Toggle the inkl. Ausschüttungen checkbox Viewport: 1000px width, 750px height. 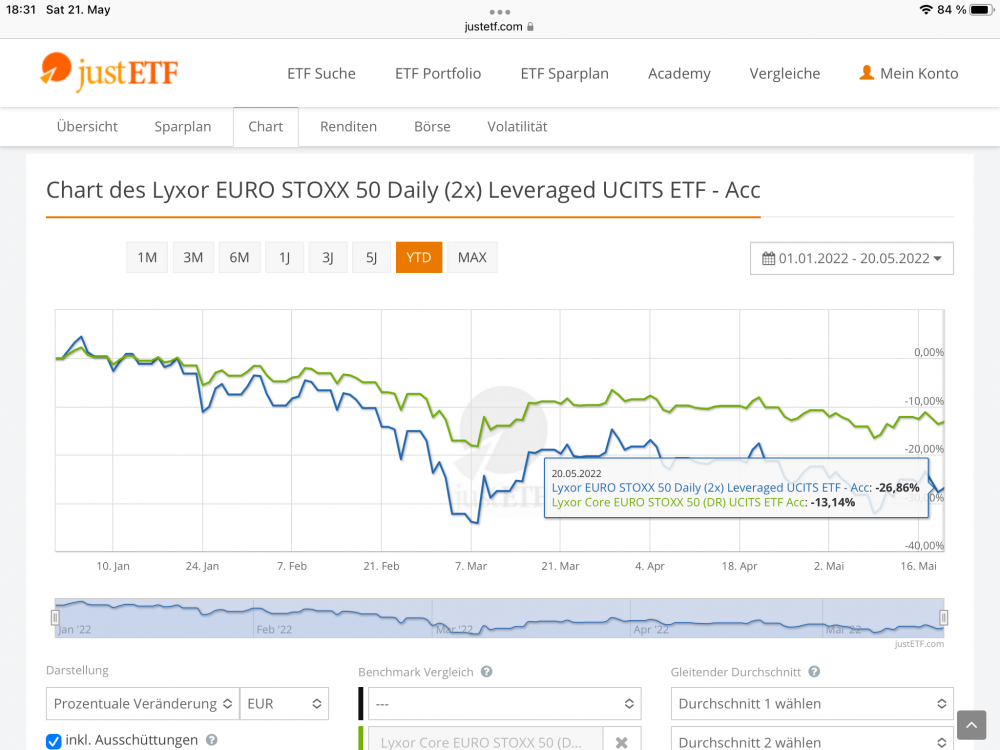point(54,741)
